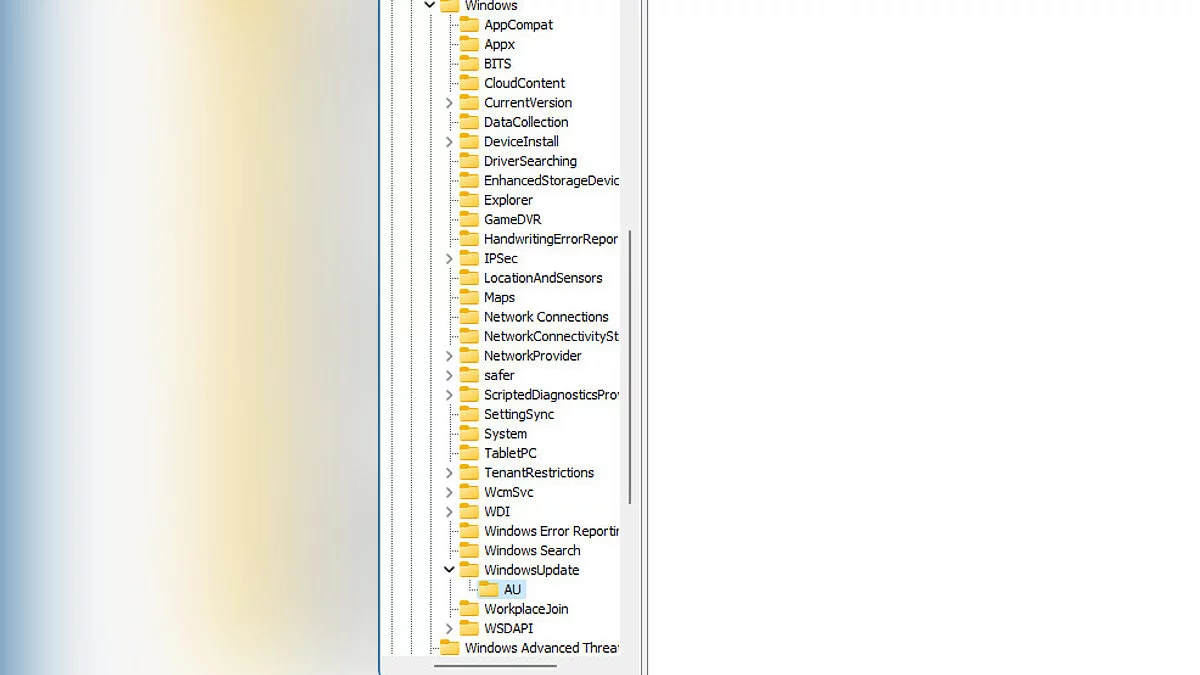Click the tree pane horizontal scrollbar thumb
Viewport: 1200px width, 675px height.
click(496, 666)
